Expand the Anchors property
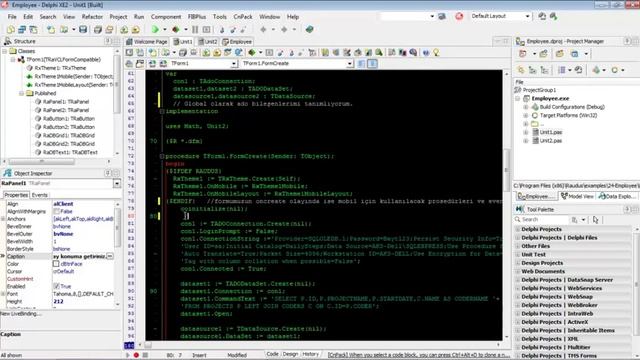The image size is (640, 360). pyautogui.click(x=3, y=219)
